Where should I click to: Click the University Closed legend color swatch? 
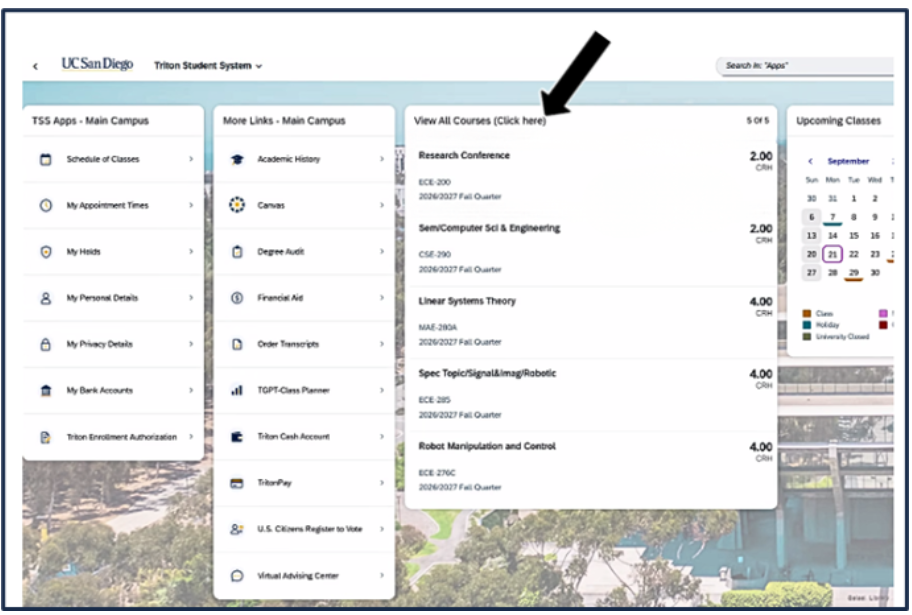point(807,336)
